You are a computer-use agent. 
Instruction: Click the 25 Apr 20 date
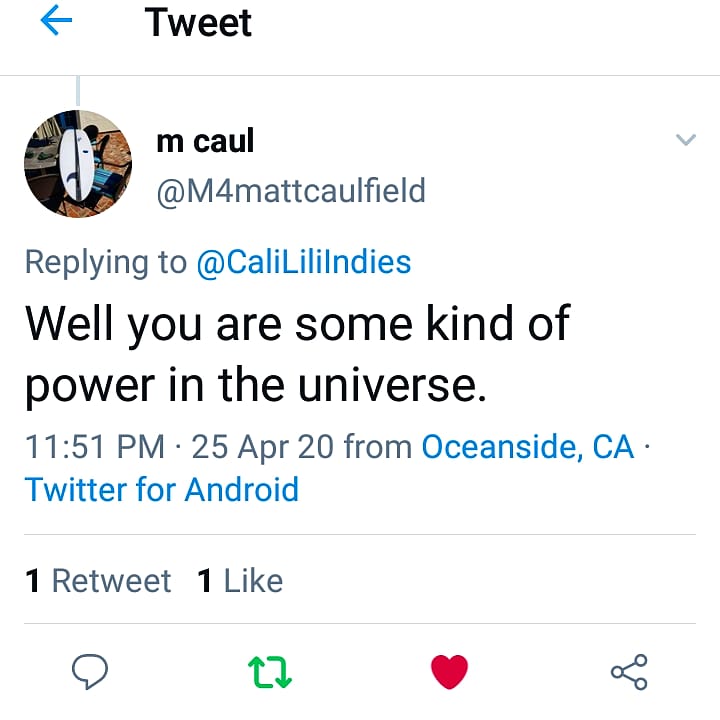click(262, 446)
